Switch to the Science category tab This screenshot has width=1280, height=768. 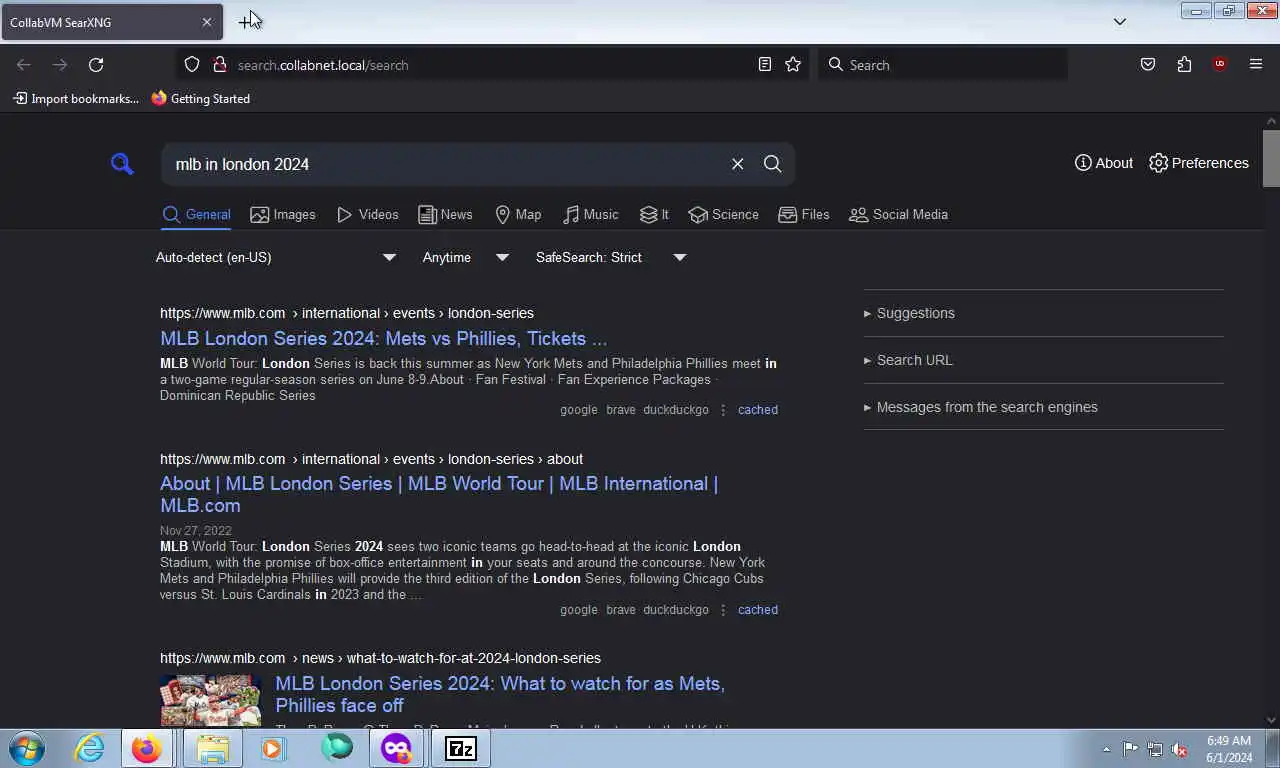(x=723, y=214)
